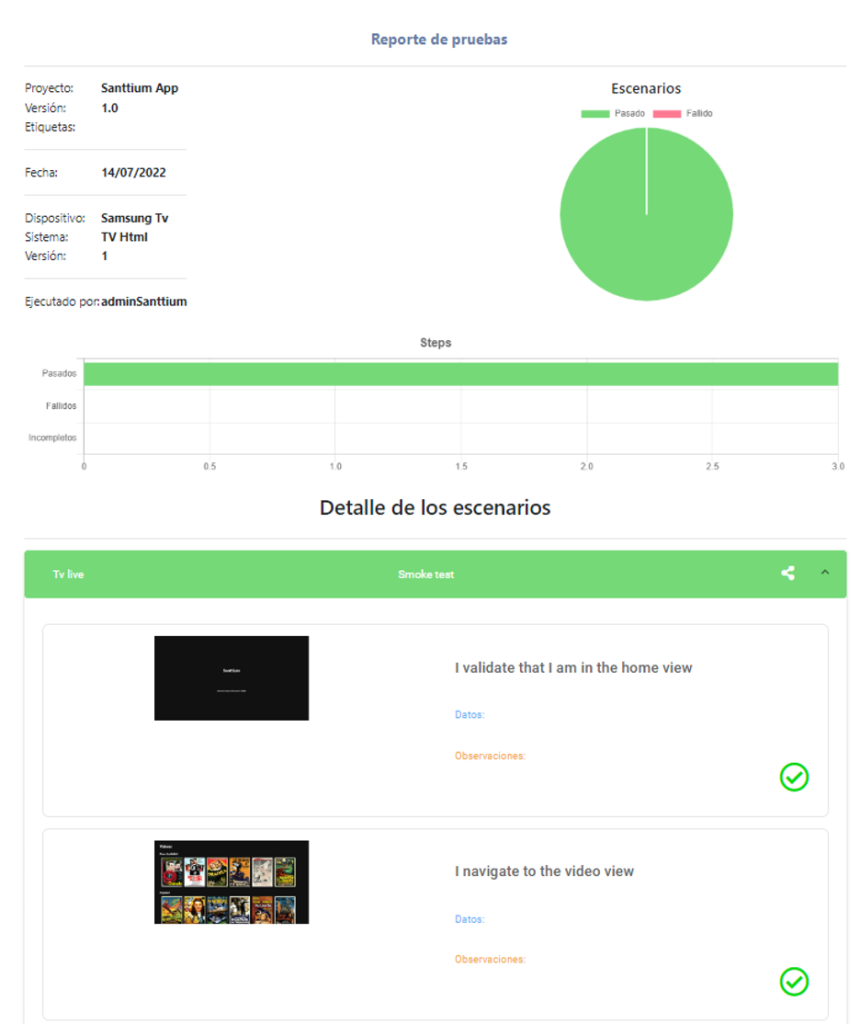The width and height of the screenshot is (860, 1024).
Task: Open the dark home view screenshot thumbnail
Action: pyautogui.click(x=231, y=678)
